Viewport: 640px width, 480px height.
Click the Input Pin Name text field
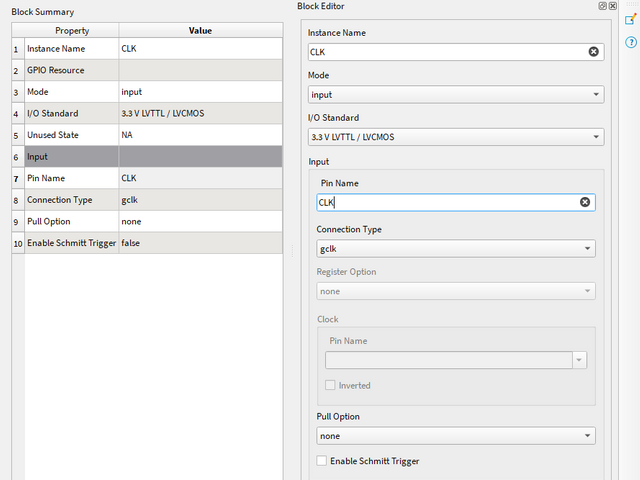445,202
